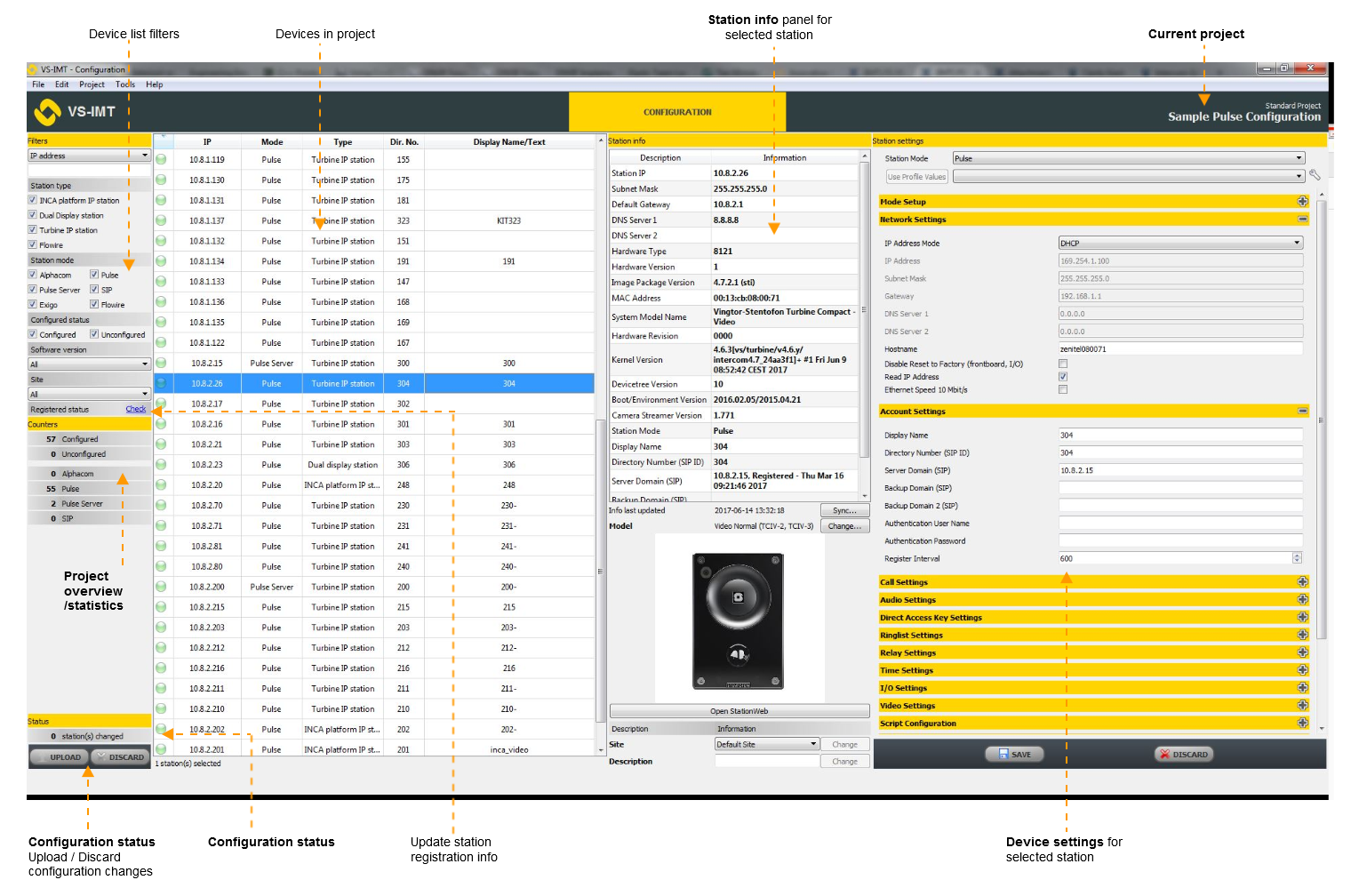Image resolution: width=1351 pixels, height=896 pixels.
Task: Open the Project menu
Action: pyautogui.click(x=92, y=84)
